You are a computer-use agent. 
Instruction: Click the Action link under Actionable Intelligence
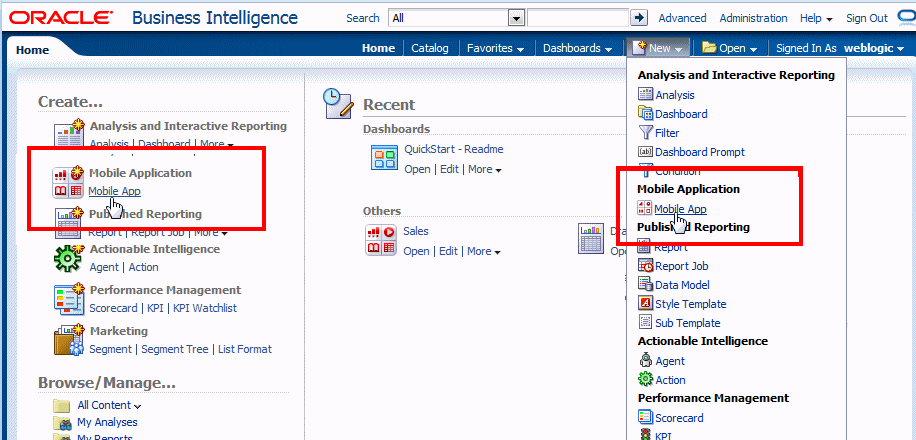pos(144,267)
